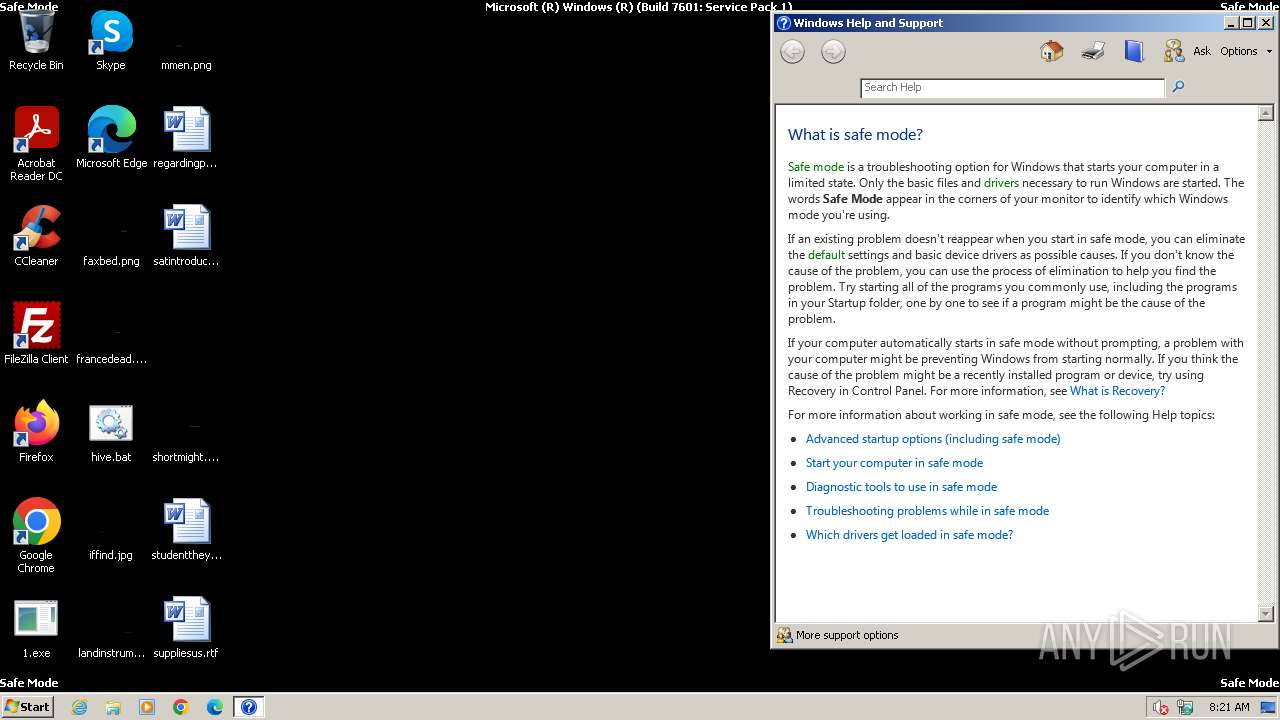
Task: Select the Google Chrome desktop shortcut
Action: 36,537
